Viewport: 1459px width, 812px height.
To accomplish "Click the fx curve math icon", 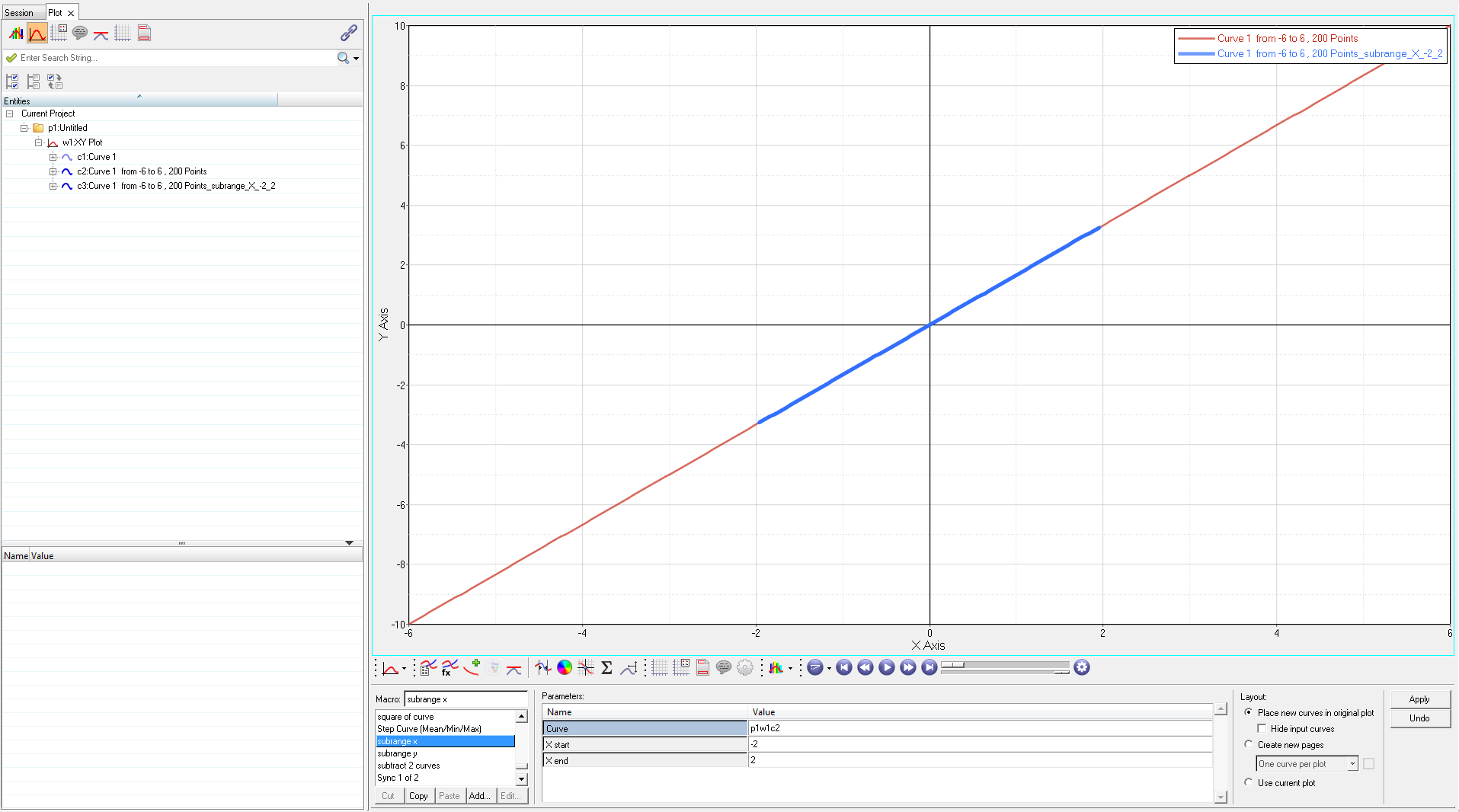I will click(450, 668).
